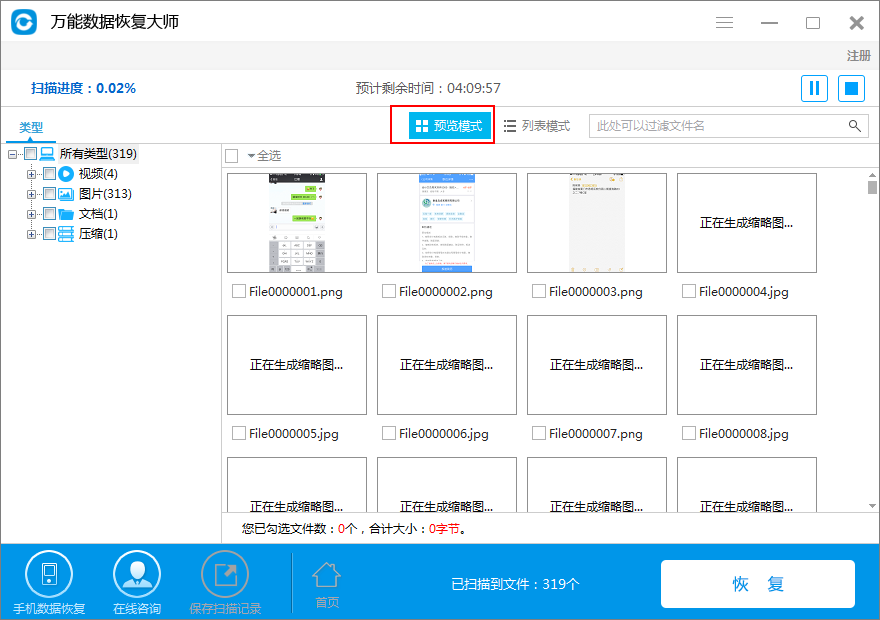Click the archive icon next to 压缩(1)
Viewport: 880px width, 620px height.
tap(66, 234)
